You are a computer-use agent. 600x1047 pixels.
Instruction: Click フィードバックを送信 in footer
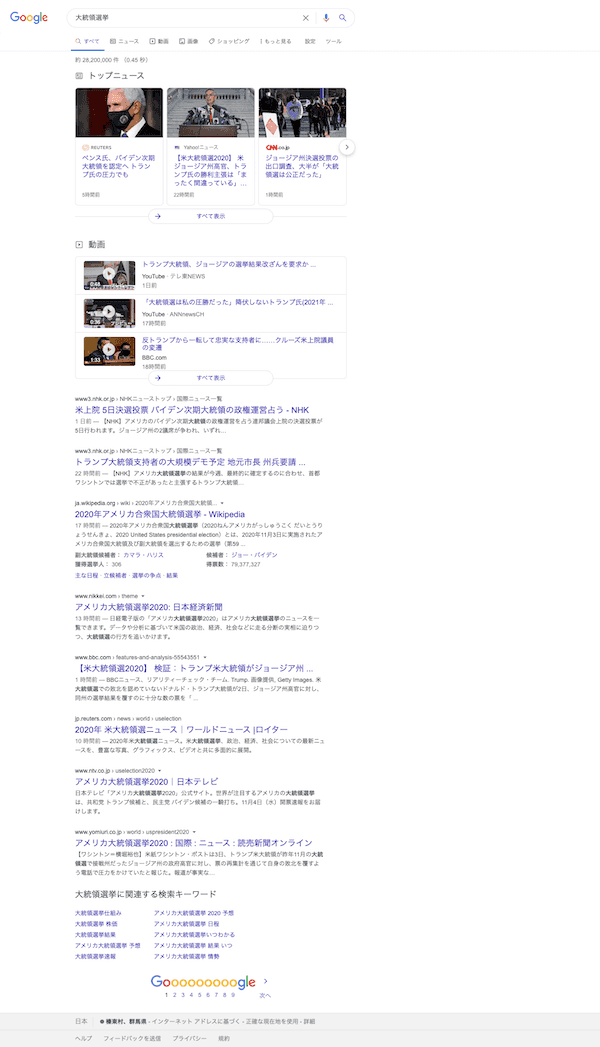click(x=132, y=1039)
